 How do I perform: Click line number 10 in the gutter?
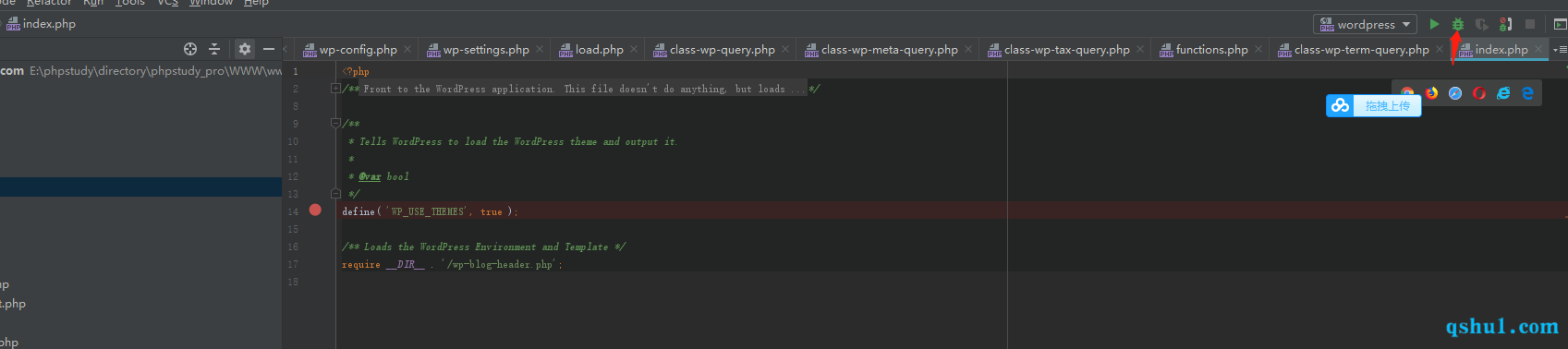293,141
